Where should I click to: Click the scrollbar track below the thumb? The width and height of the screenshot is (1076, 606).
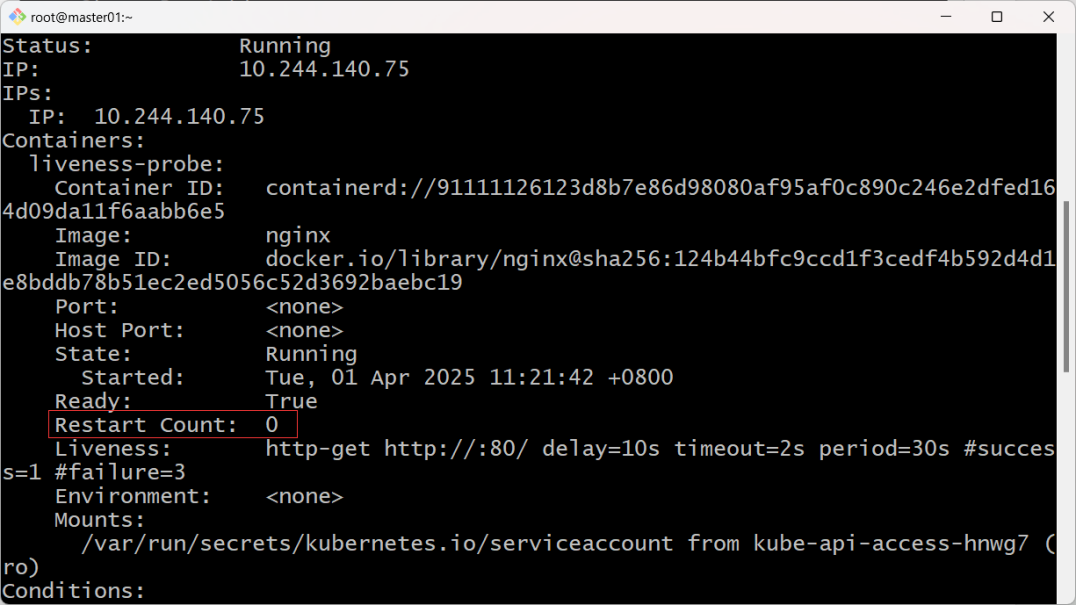[x=1066, y=487]
